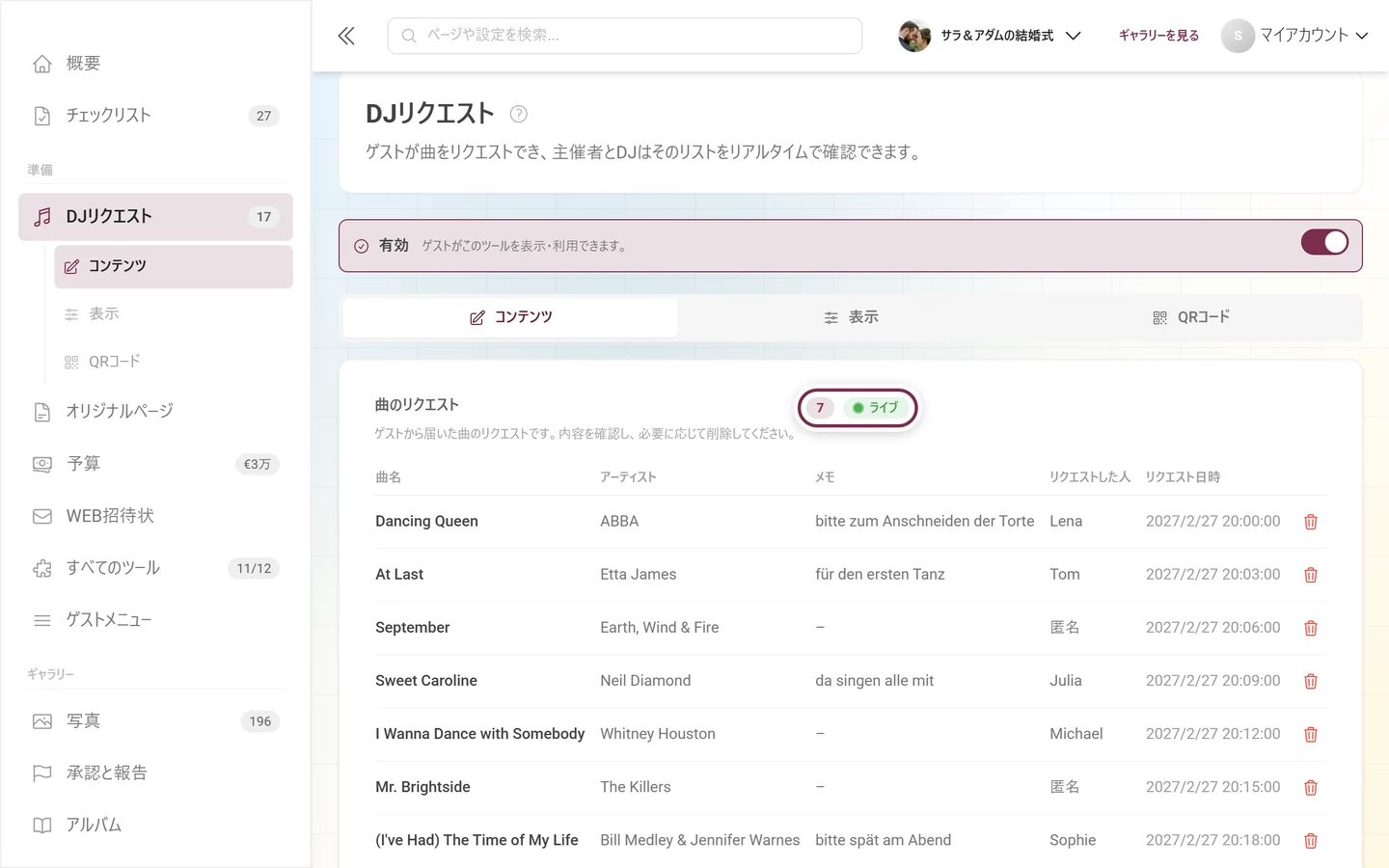Select DJリクエスト in the sidebar
Screen dimensions: 1389x868
tap(155, 217)
